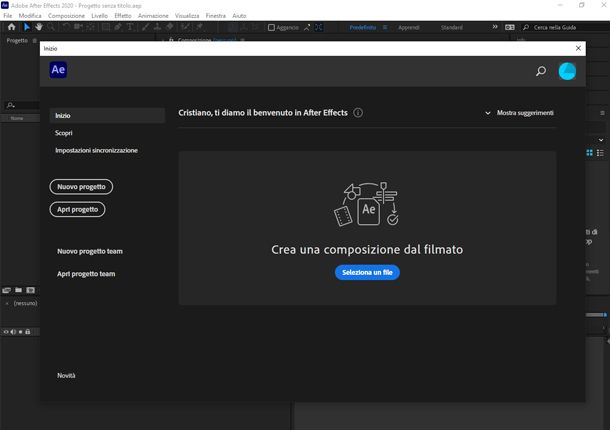
Task: Click Apri progetto team
Action: tap(86, 274)
